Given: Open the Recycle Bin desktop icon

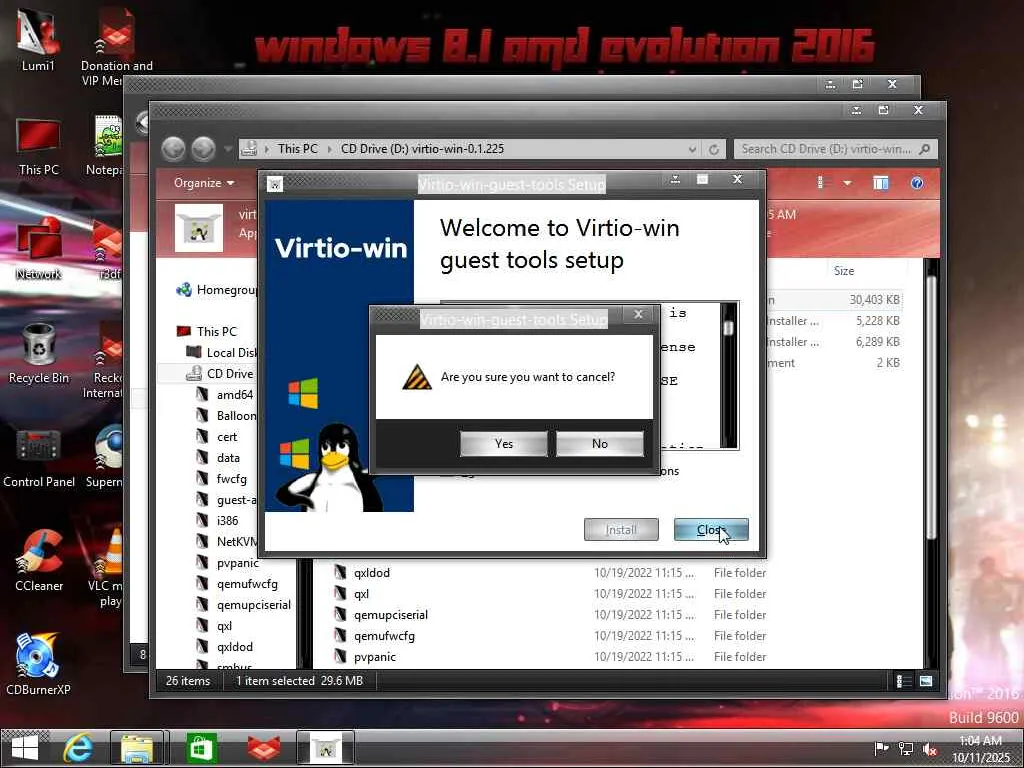Looking at the screenshot, I should [38, 353].
